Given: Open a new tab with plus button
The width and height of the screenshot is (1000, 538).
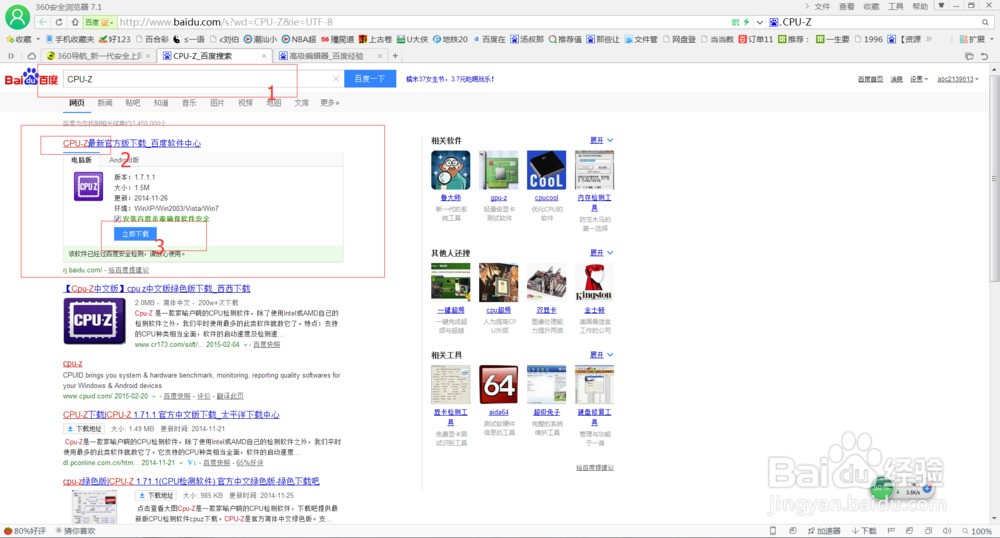Looking at the screenshot, I should click(395, 56).
